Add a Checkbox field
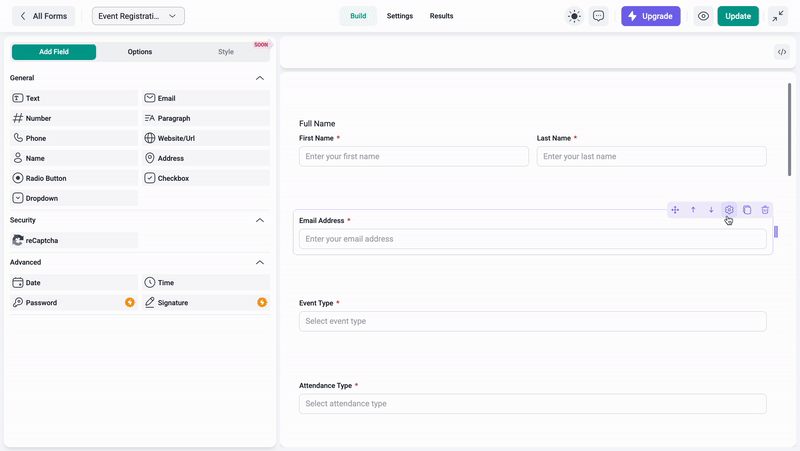Image resolution: width=800 pixels, height=451 pixels. click(206, 178)
